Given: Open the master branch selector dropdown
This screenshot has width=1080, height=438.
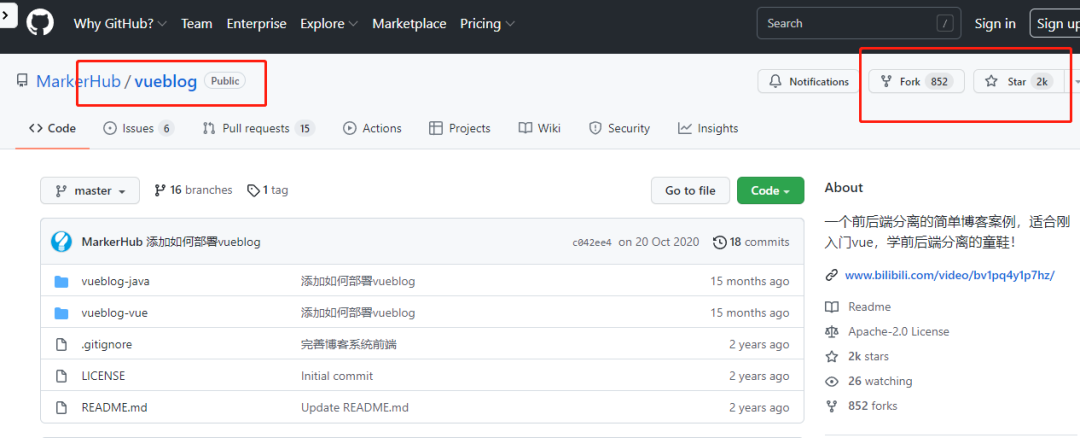Looking at the screenshot, I should pyautogui.click(x=90, y=191).
